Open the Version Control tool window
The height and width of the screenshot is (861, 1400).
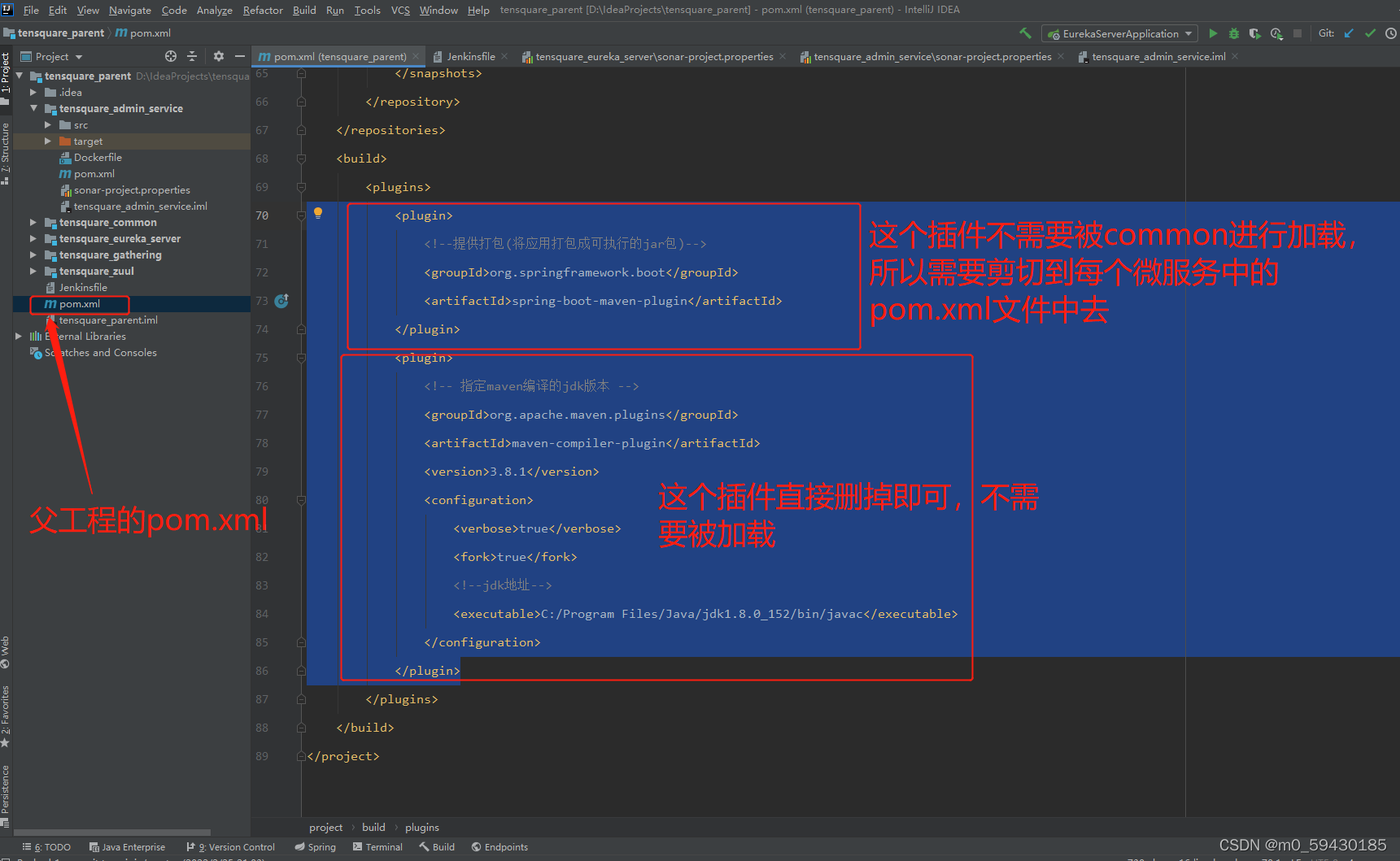230,847
